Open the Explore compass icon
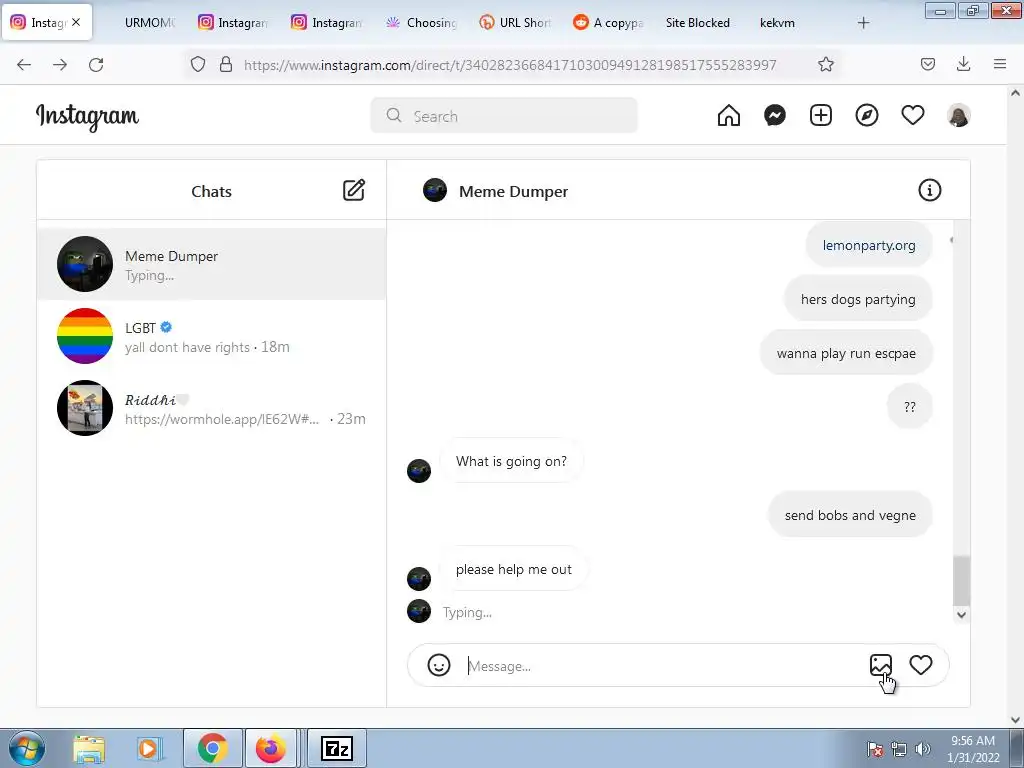 (x=867, y=116)
